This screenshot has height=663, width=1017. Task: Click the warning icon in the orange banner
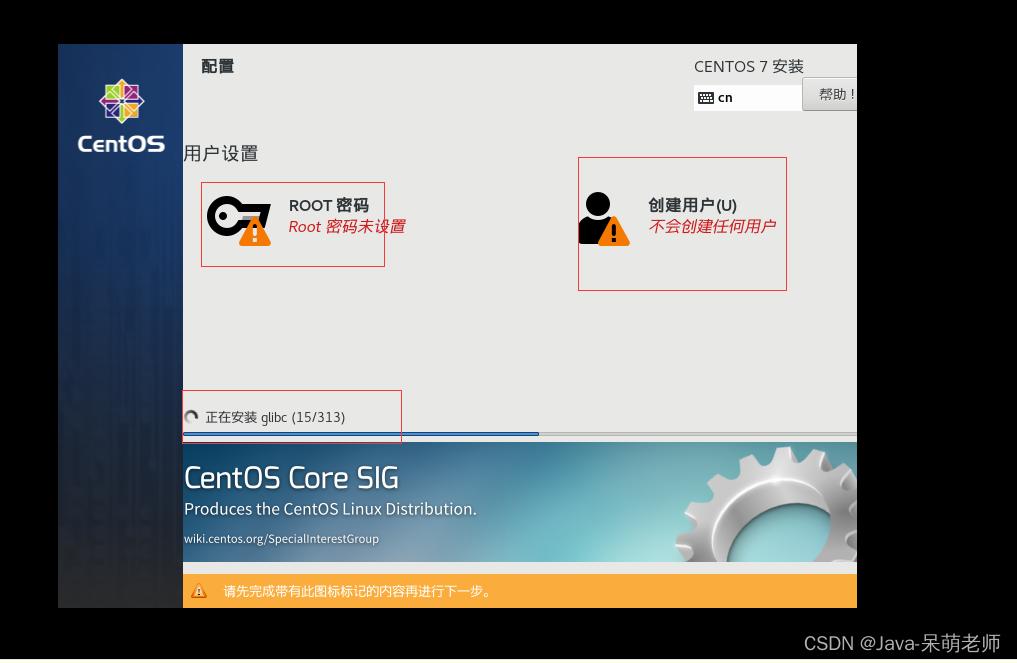tap(199, 591)
